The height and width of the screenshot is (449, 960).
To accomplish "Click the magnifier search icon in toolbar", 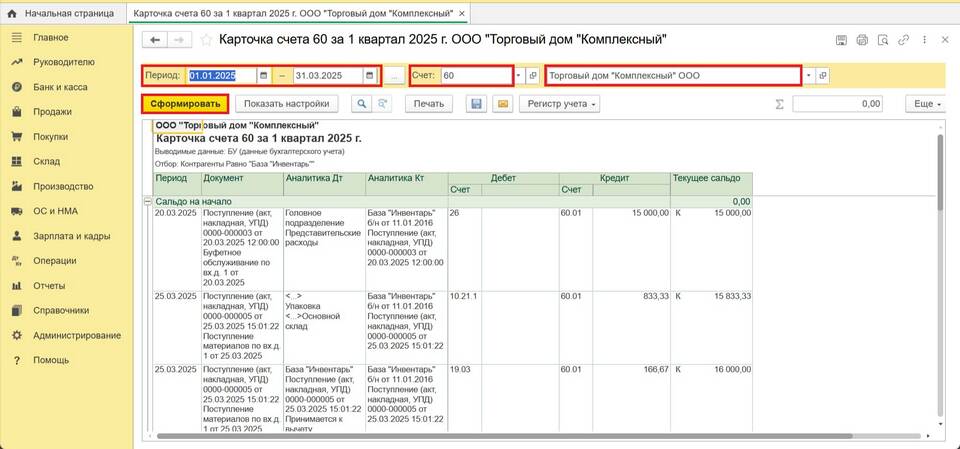I will 360,104.
